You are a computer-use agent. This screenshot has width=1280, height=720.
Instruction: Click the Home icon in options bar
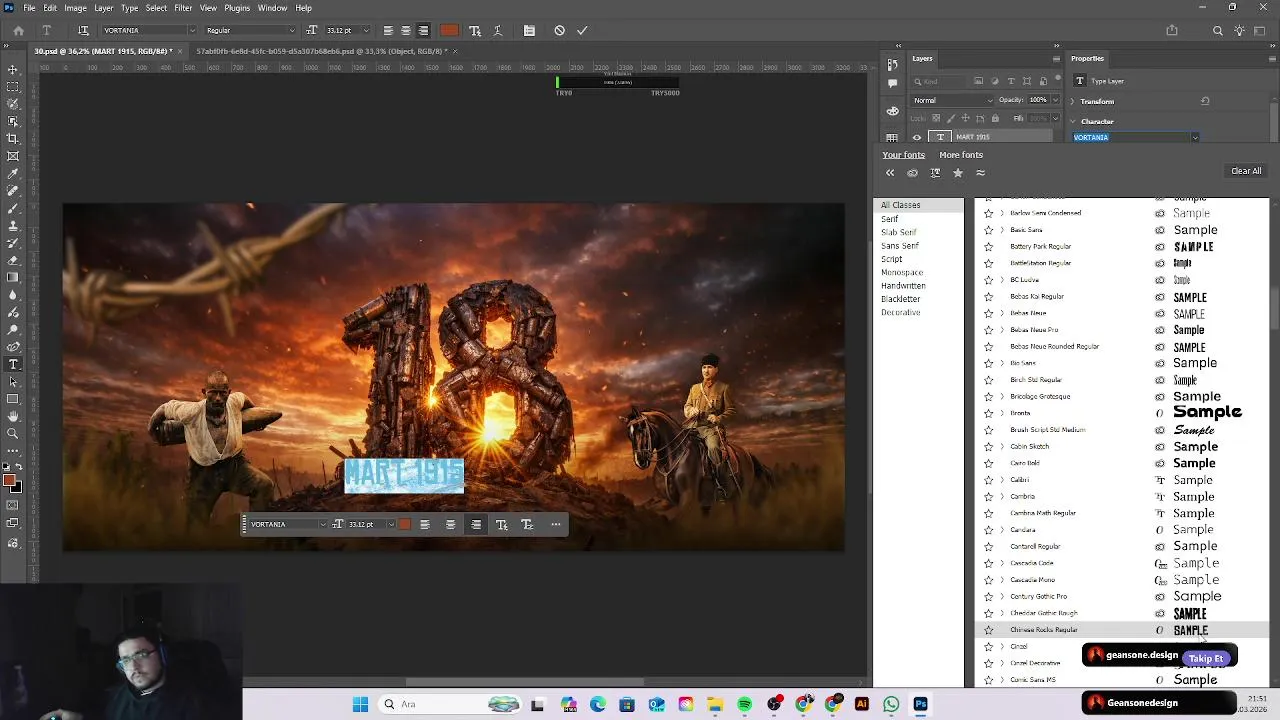[18, 30]
